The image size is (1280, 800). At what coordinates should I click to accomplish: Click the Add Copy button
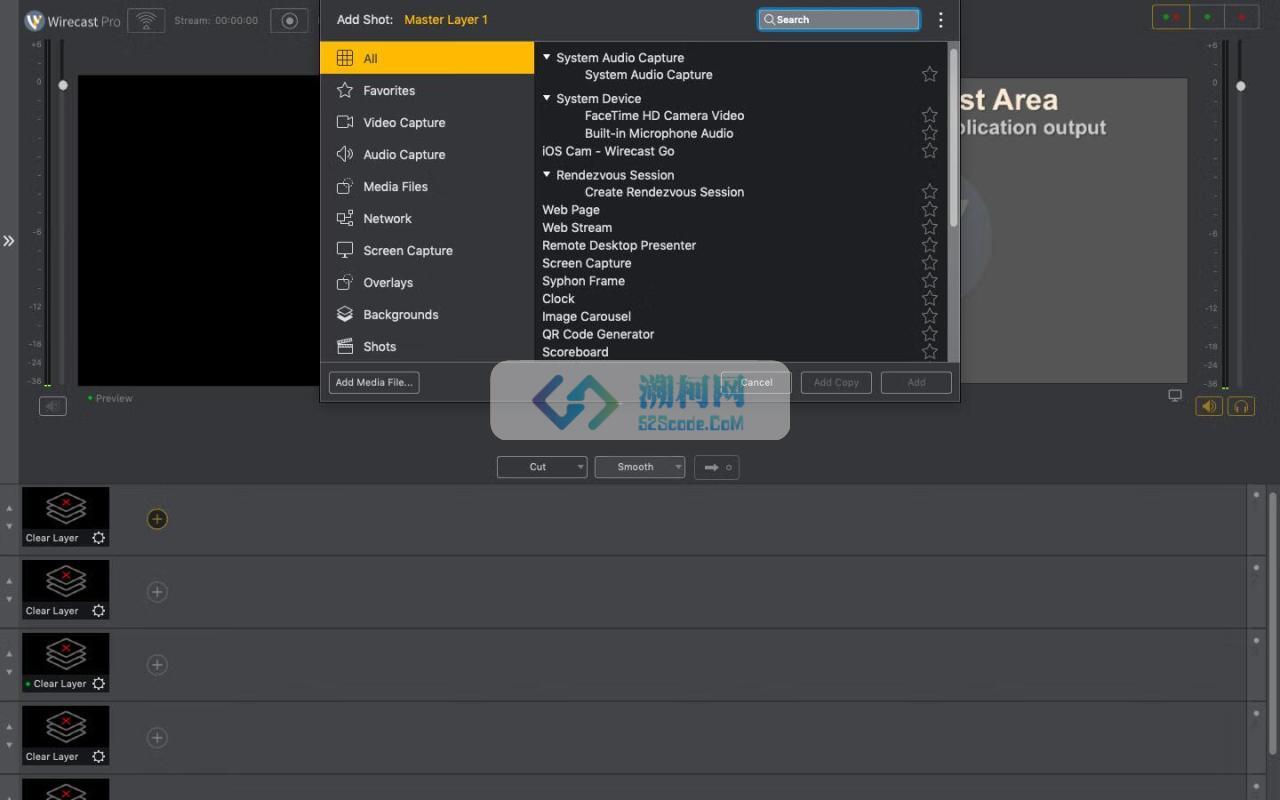tap(836, 382)
